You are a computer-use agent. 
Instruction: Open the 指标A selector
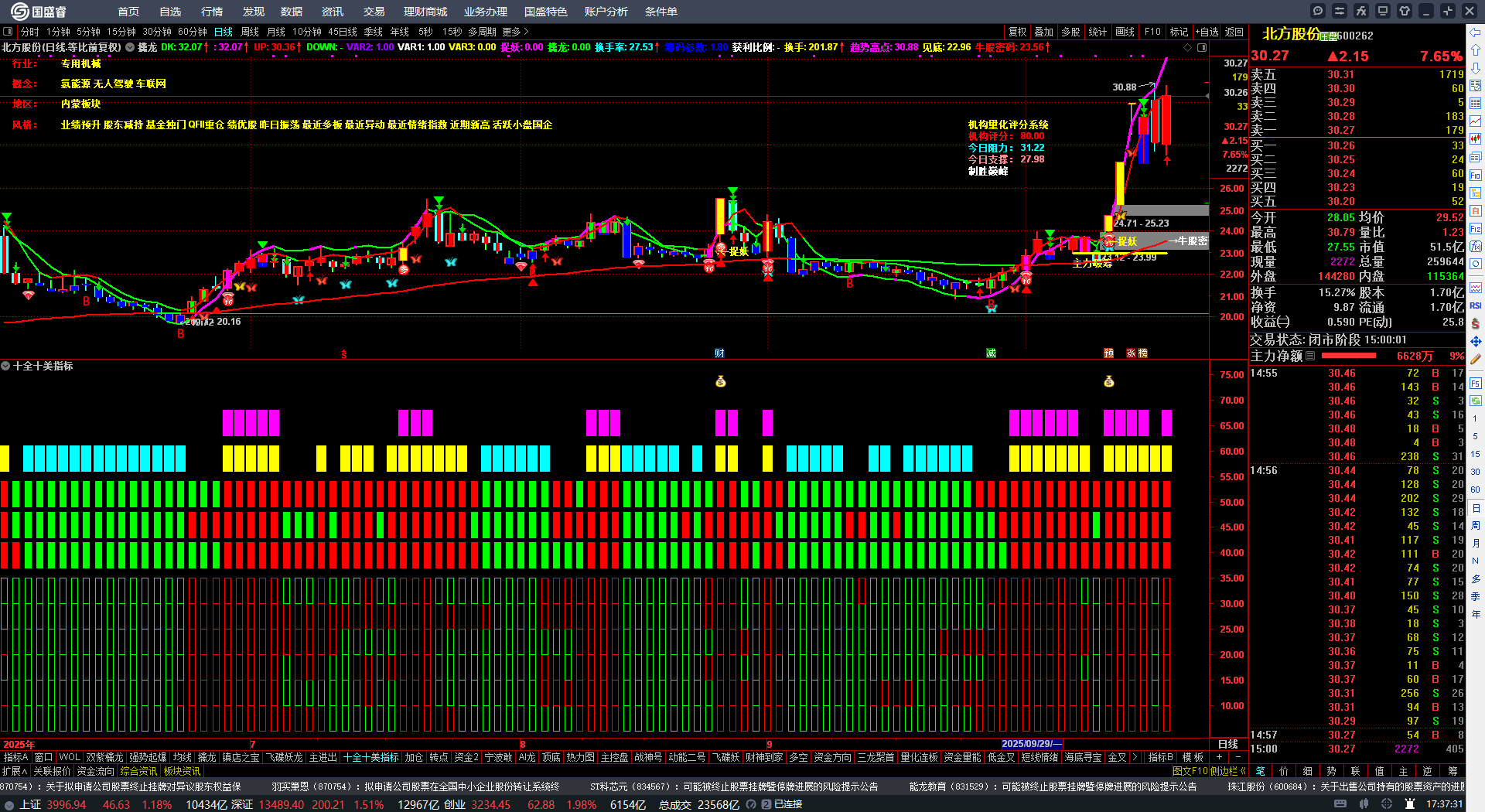15,757
